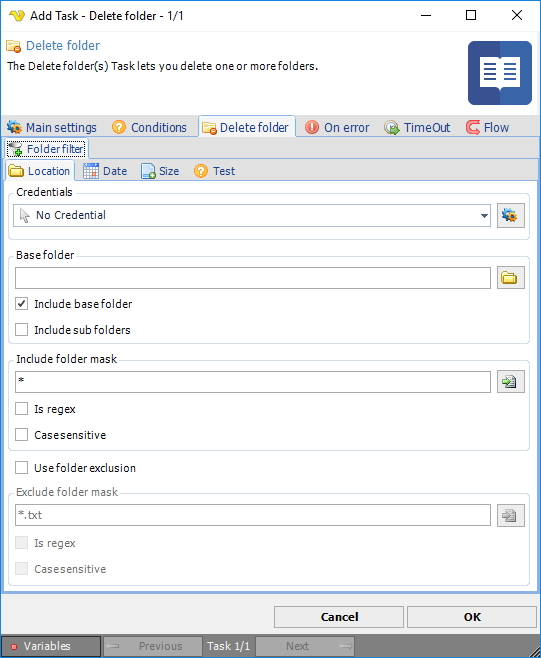Open the Location sub-tab
Image resolution: width=541 pixels, height=658 pixels.
pyautogui.click(x=39, y=171)
